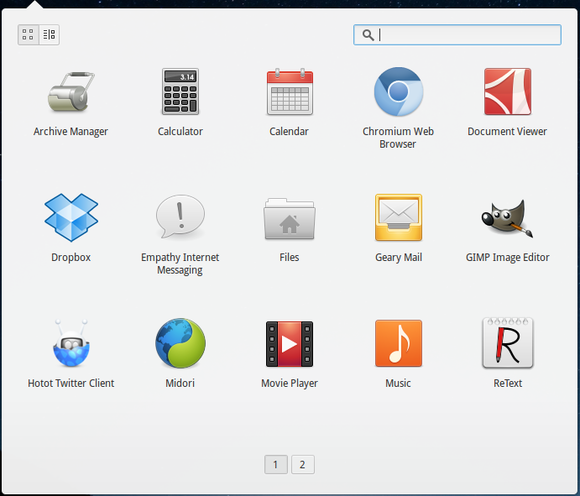Image resolution: width=580 pixels, height=496 pixels.
Task: Open the Document Viewer icon
Action: [508, 91]
